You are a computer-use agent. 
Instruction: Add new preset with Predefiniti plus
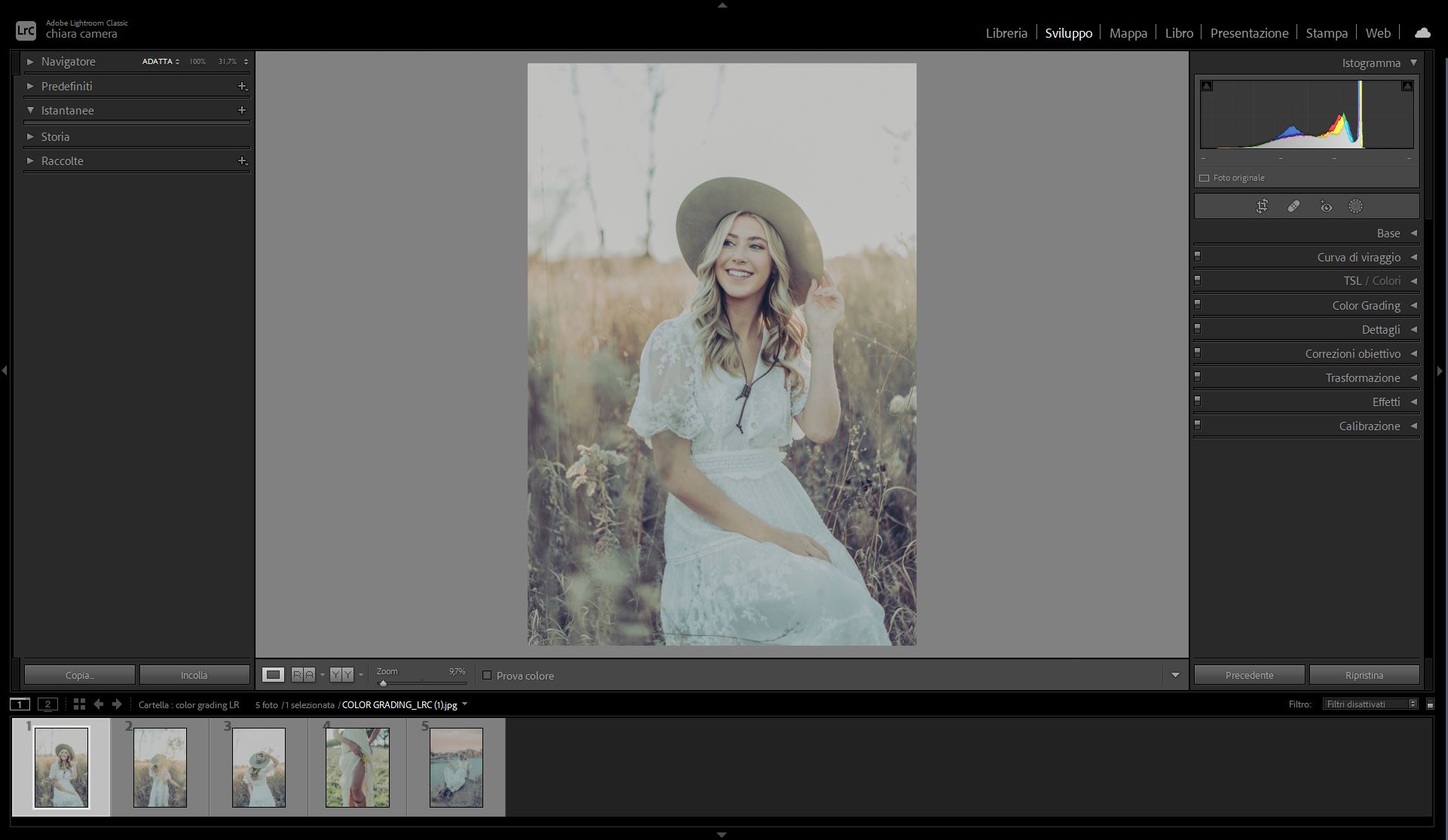point(242,87)
